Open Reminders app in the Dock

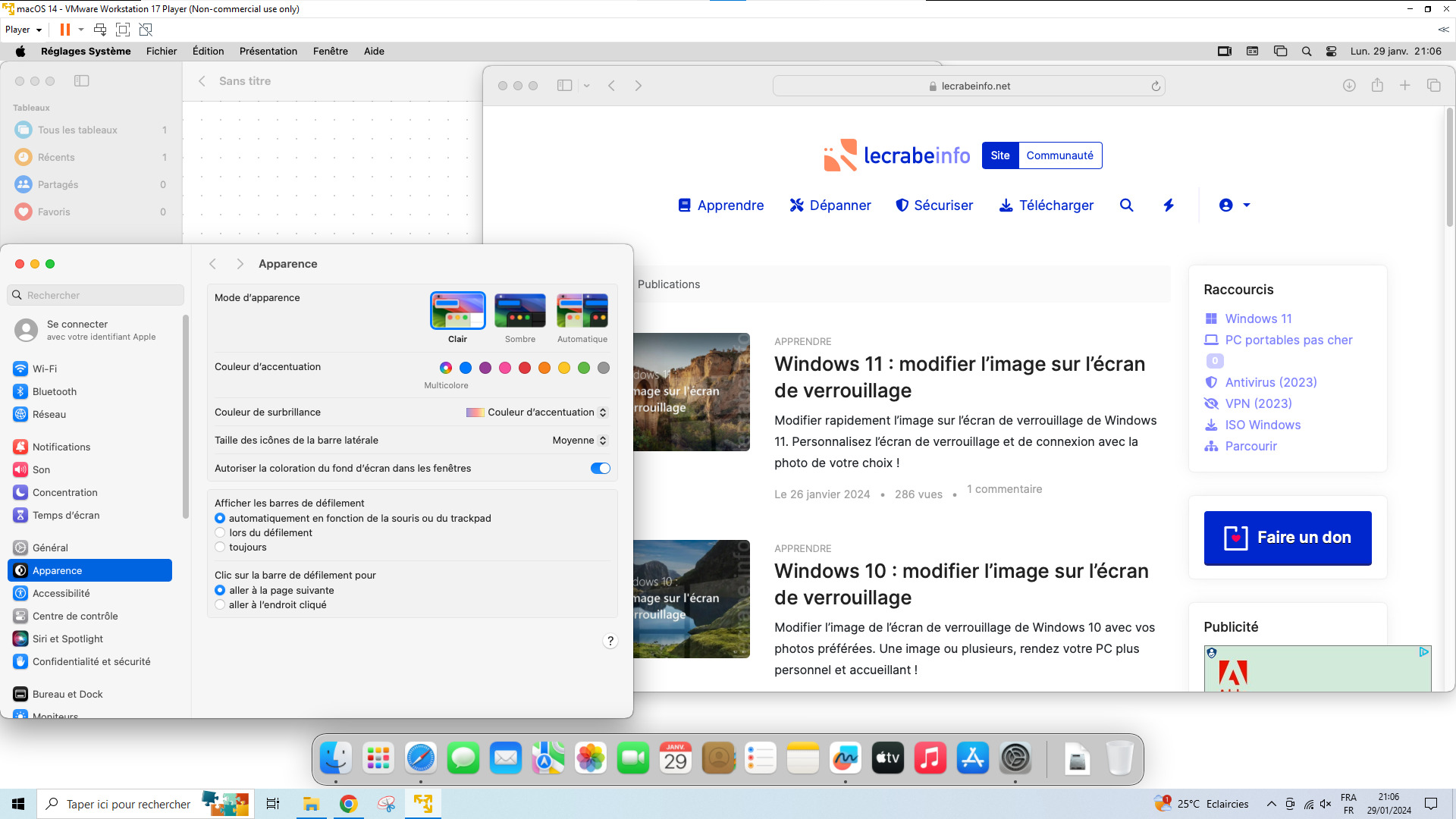761,758
